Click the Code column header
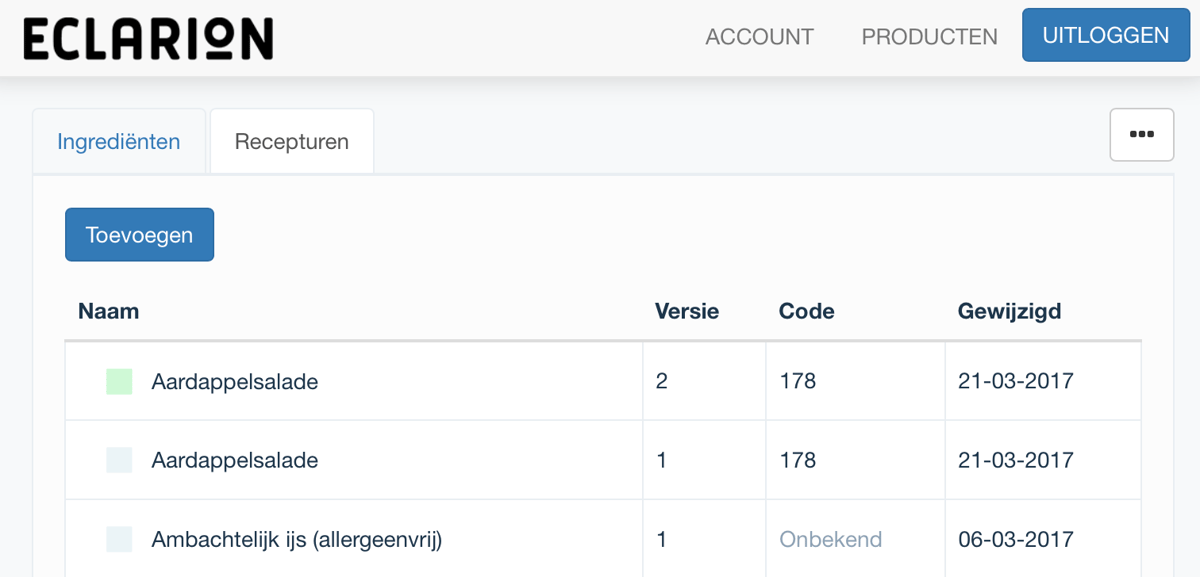 [x=806, y=311]
